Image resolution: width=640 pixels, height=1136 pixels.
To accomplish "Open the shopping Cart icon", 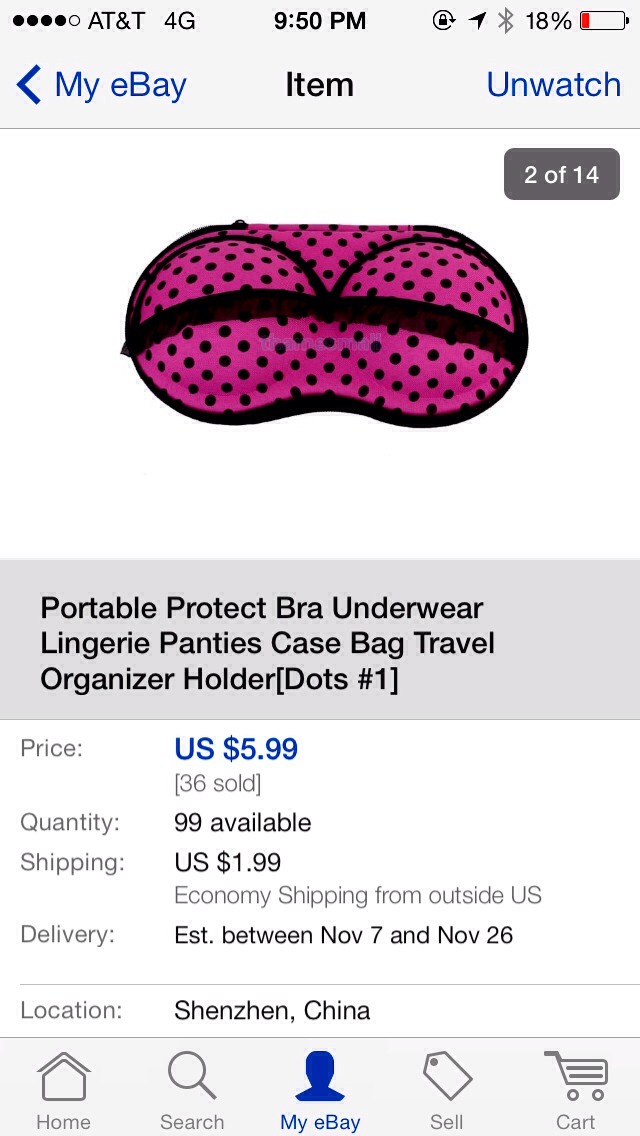I will [576, 1076].
